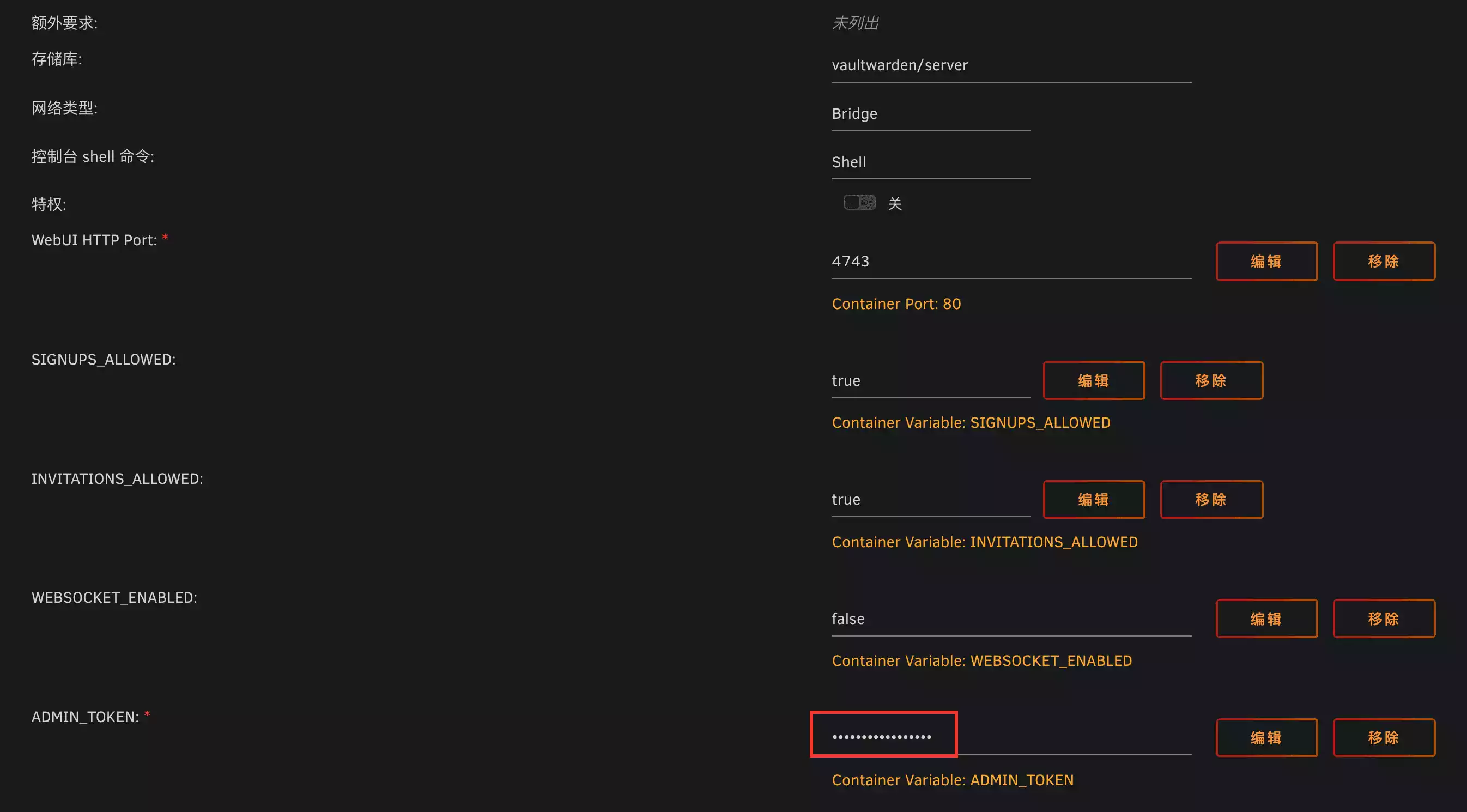Viewport: 1467px width, 812px height.
Task: Click 编辑 for WEBSOCKET_ENABLED
Action: point(1266,619)
